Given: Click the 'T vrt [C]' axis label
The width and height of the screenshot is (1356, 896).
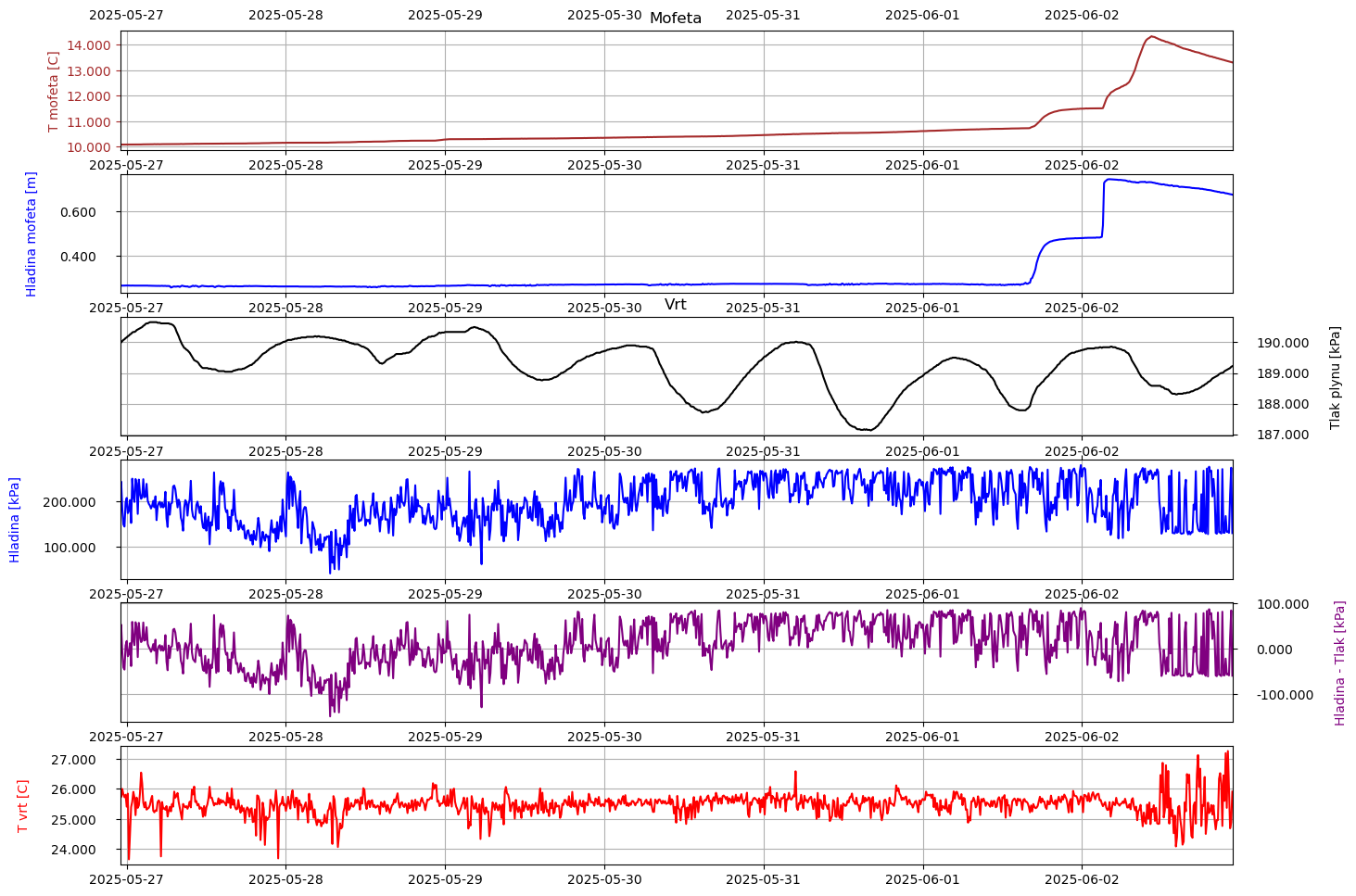Looking at the screenshot, I should [23, 805].
